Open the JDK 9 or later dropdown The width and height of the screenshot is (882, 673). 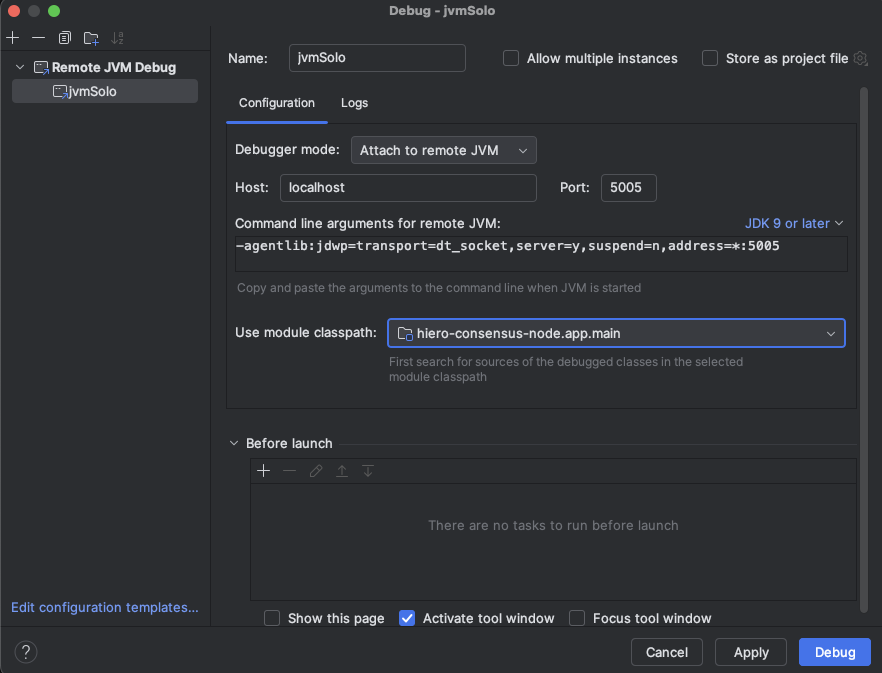[794, 223]
